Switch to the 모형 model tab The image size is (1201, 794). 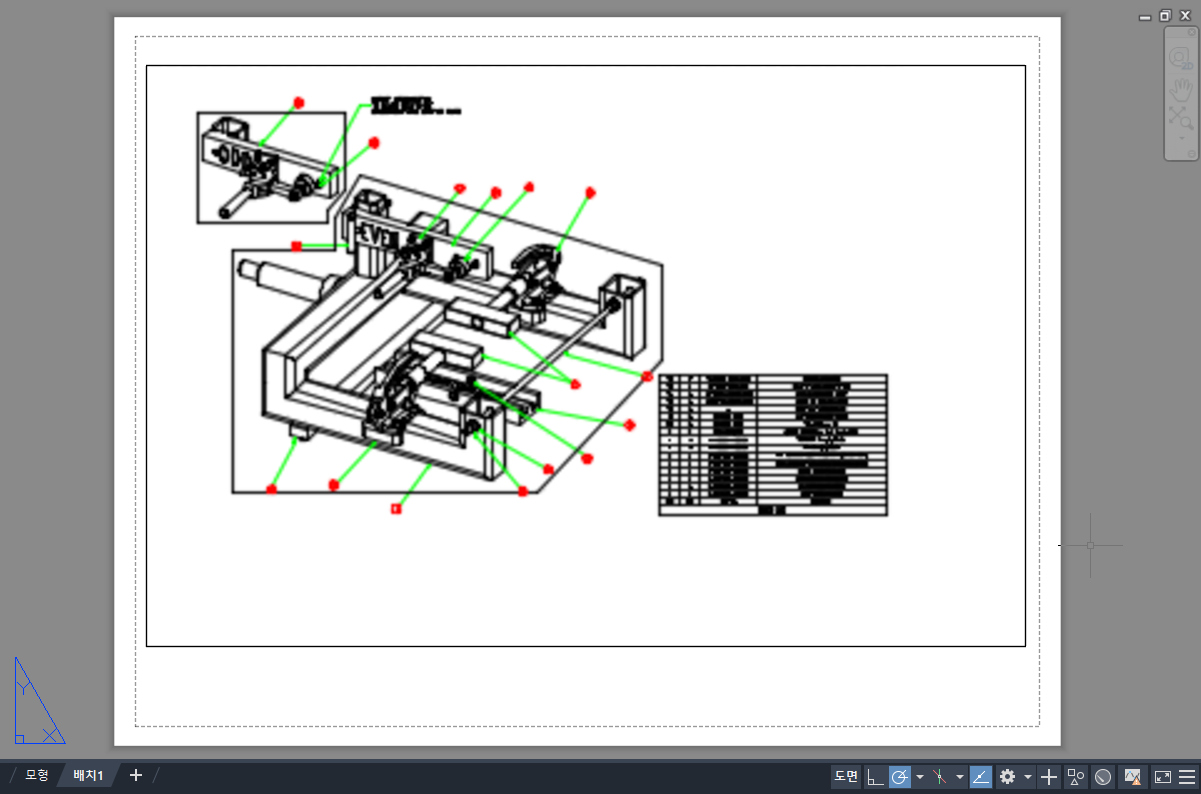pyautogui.click(x=36, y=775)
